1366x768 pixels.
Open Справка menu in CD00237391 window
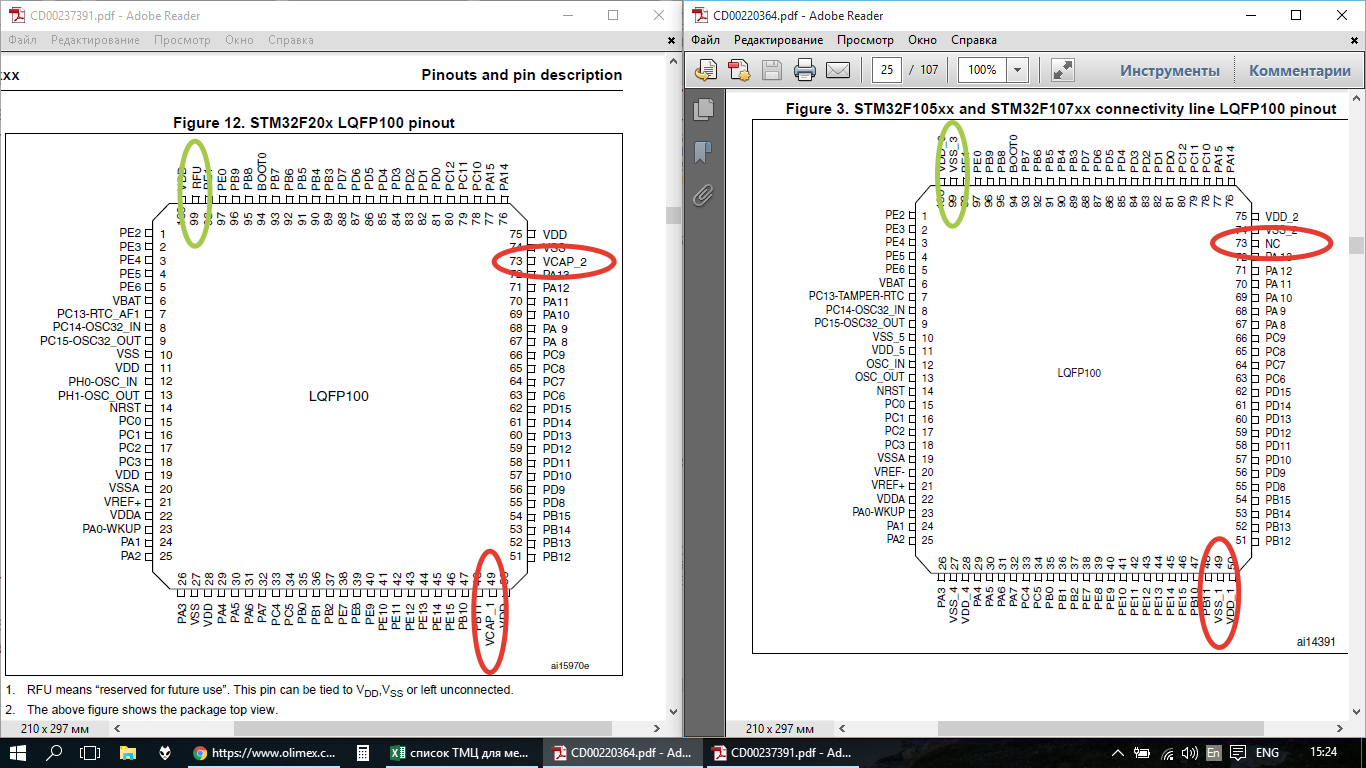click(x=290, y=40)
